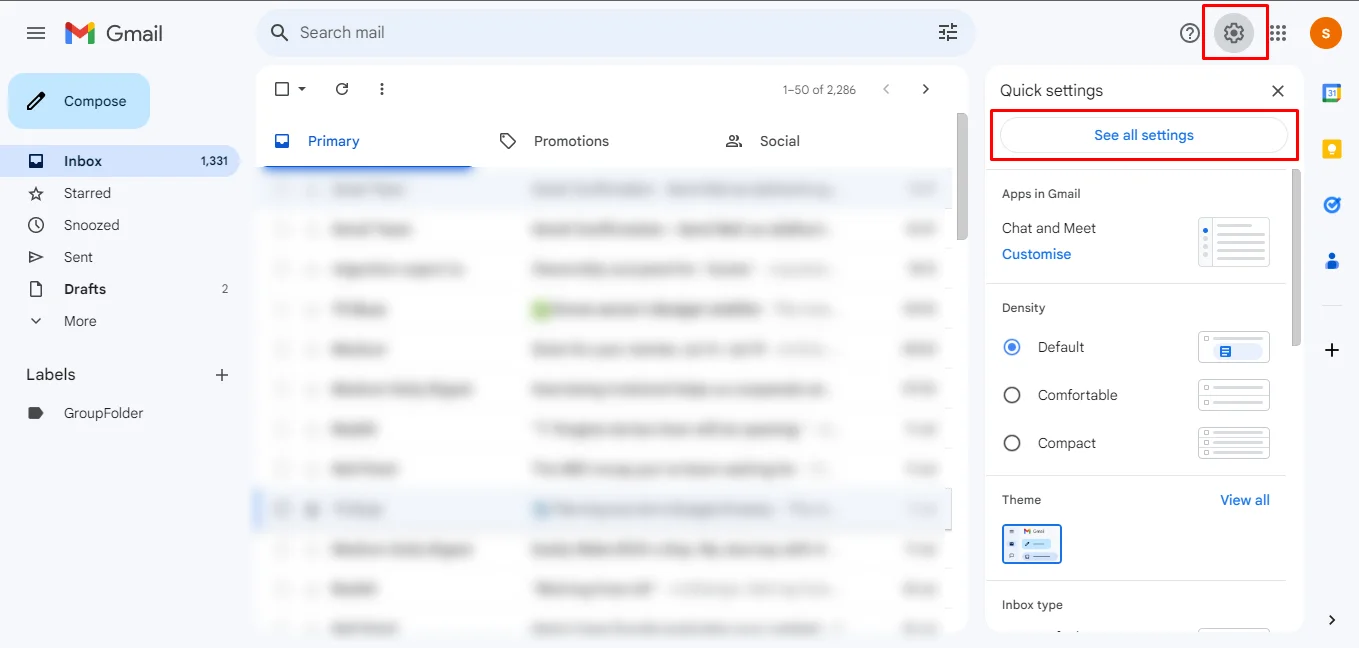Open the Inbox folder
This screenshot has height=648, width=1359.
[120, 161]
